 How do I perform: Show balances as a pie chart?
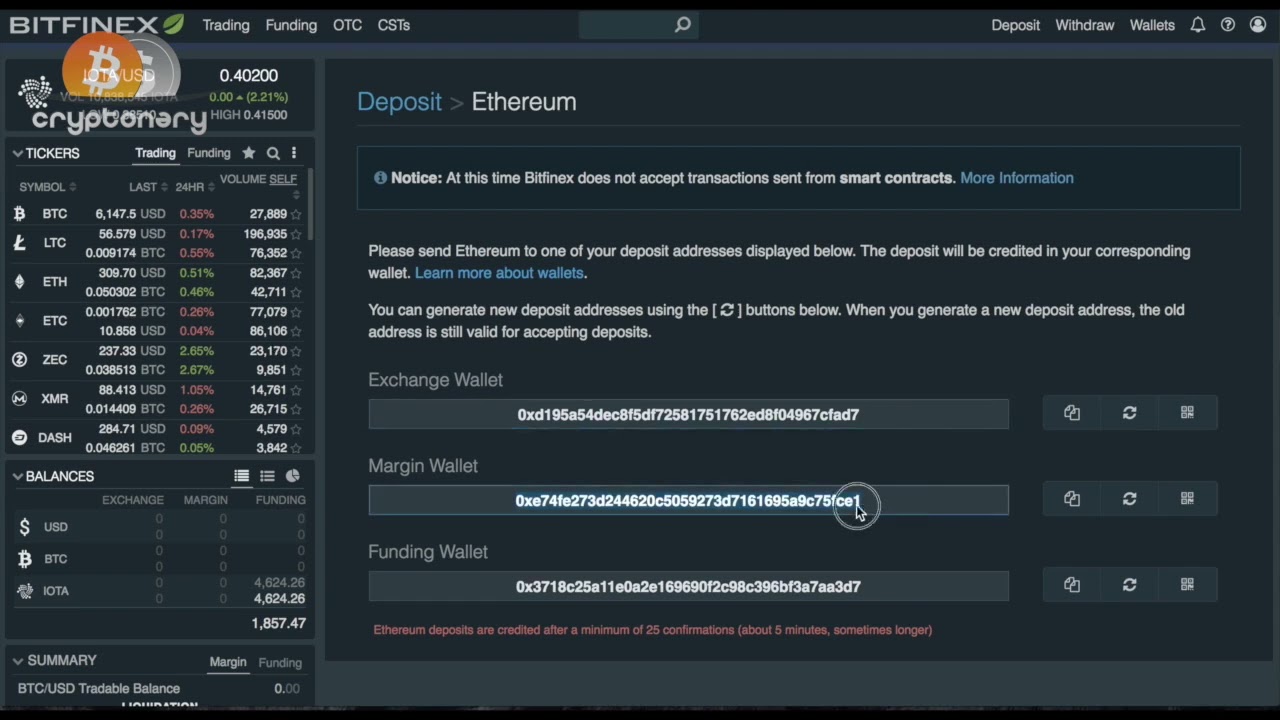(293, 476)
